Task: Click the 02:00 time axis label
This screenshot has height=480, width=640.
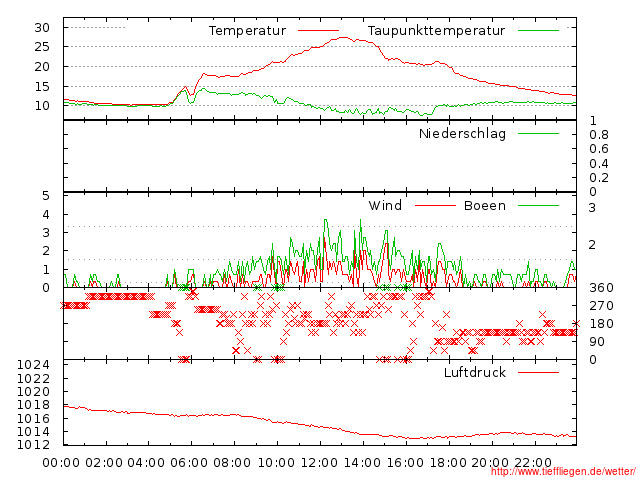Action: point(104,463)
